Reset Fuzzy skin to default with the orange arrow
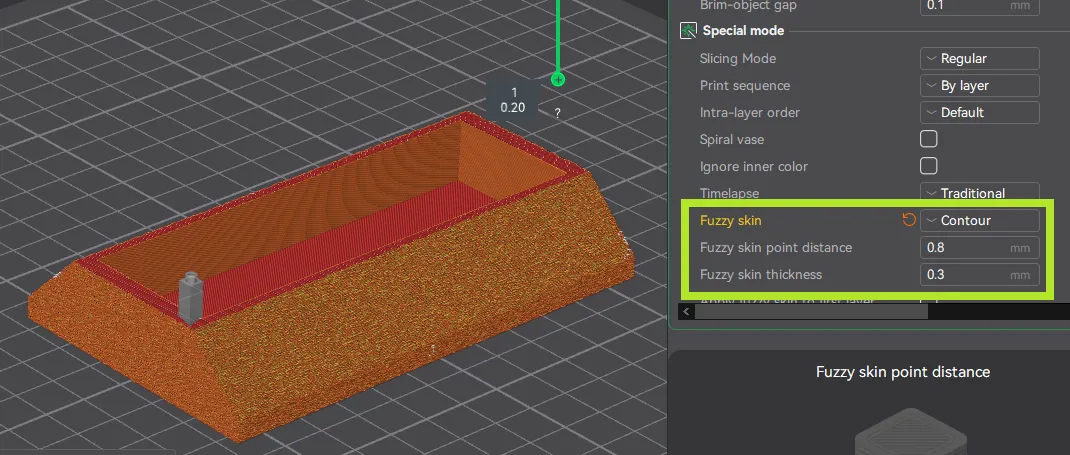Viewport: 1070px width, 455px height. click(909, 220)
